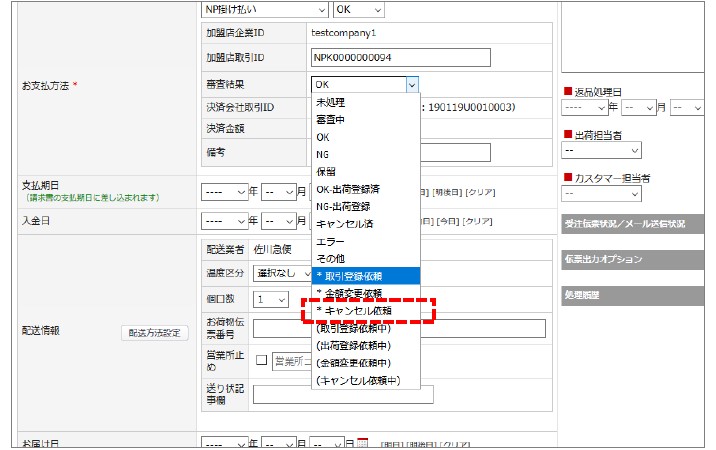The height and width of the screenshot is (450, 716).
Task: Choose (取引登録依頼中) option
Action: click(x=366, y=328)
